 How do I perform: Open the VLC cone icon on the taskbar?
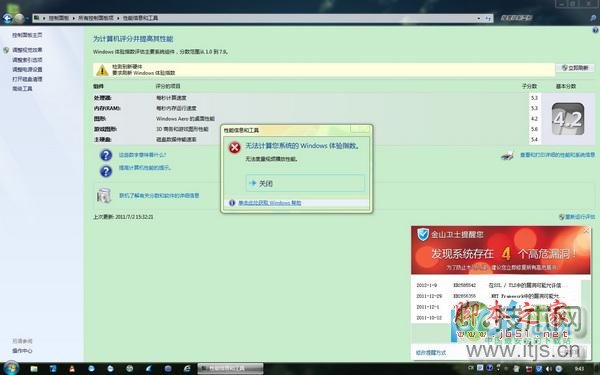tap(72, 368)
